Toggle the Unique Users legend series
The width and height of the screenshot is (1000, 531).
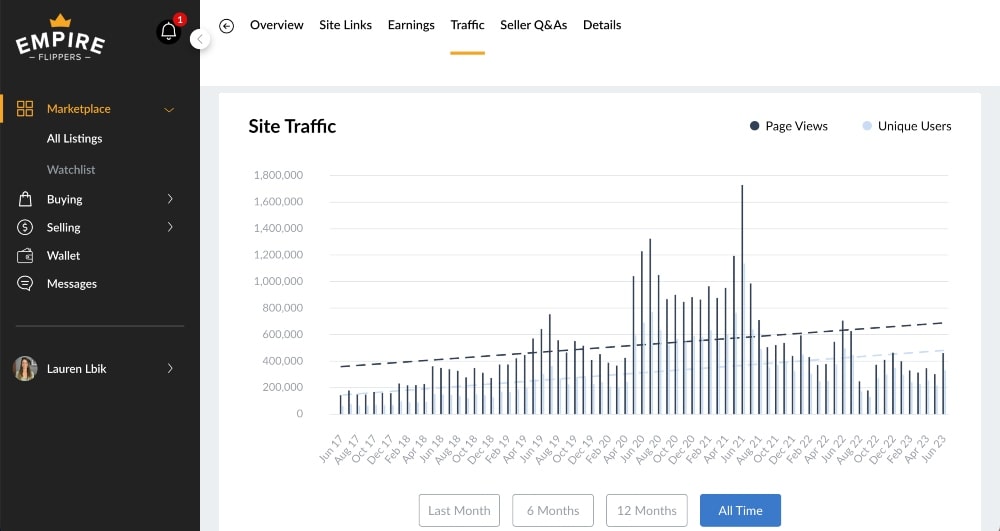[x=906, y=126]
